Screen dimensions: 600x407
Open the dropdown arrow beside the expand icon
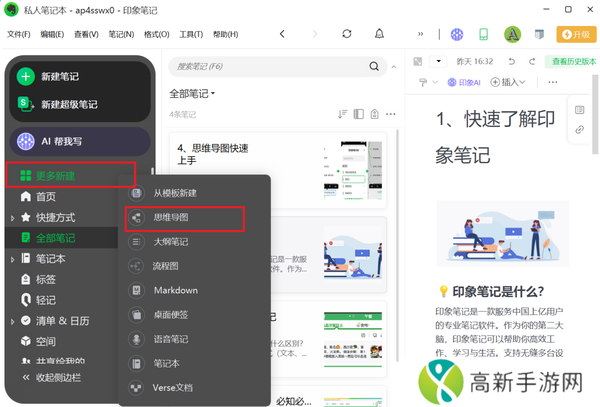pos(439,61)
